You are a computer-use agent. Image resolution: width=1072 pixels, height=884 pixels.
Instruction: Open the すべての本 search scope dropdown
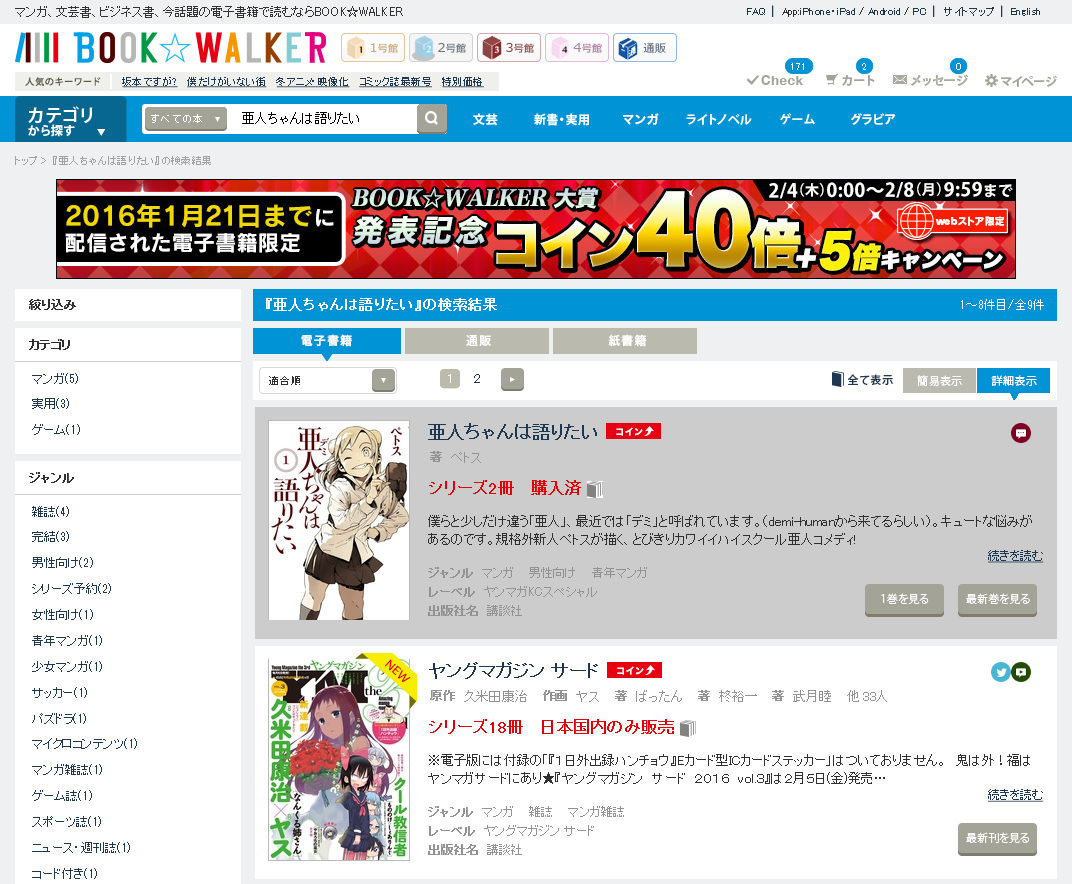[185, 118]
